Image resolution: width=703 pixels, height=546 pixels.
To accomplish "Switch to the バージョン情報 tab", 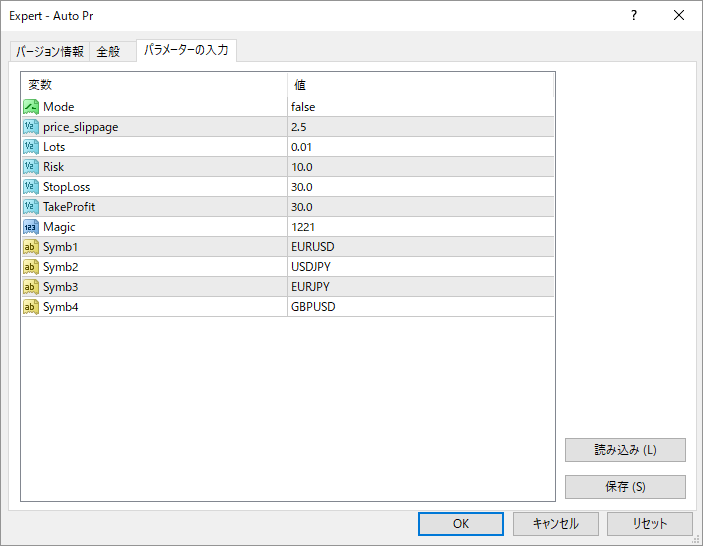I will click(50, 52).
